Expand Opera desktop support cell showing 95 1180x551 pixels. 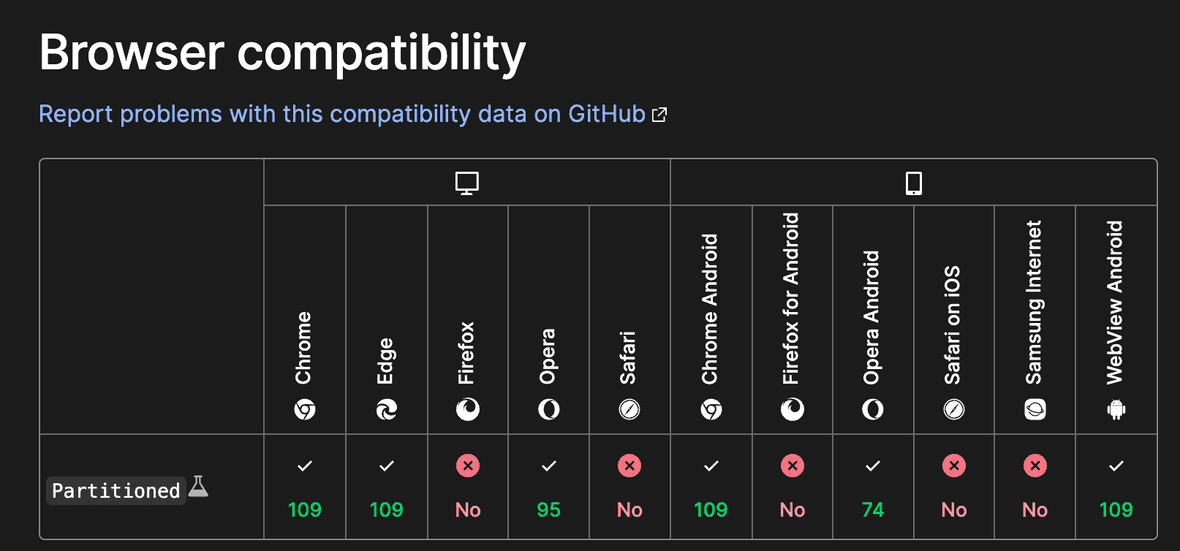(549, 487)
